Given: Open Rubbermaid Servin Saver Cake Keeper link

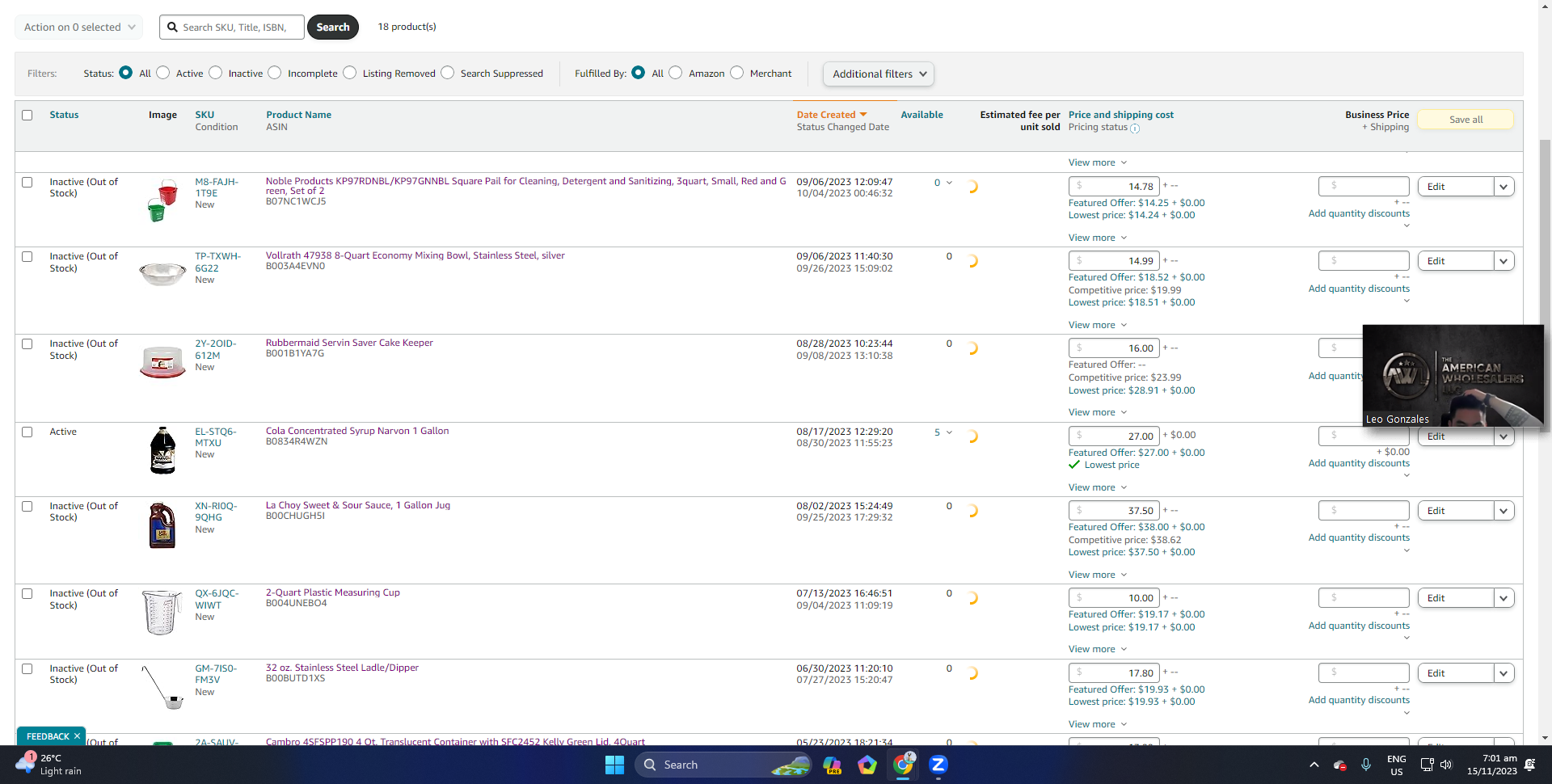Looking at the screenshot, I should [x=349, y=343].
